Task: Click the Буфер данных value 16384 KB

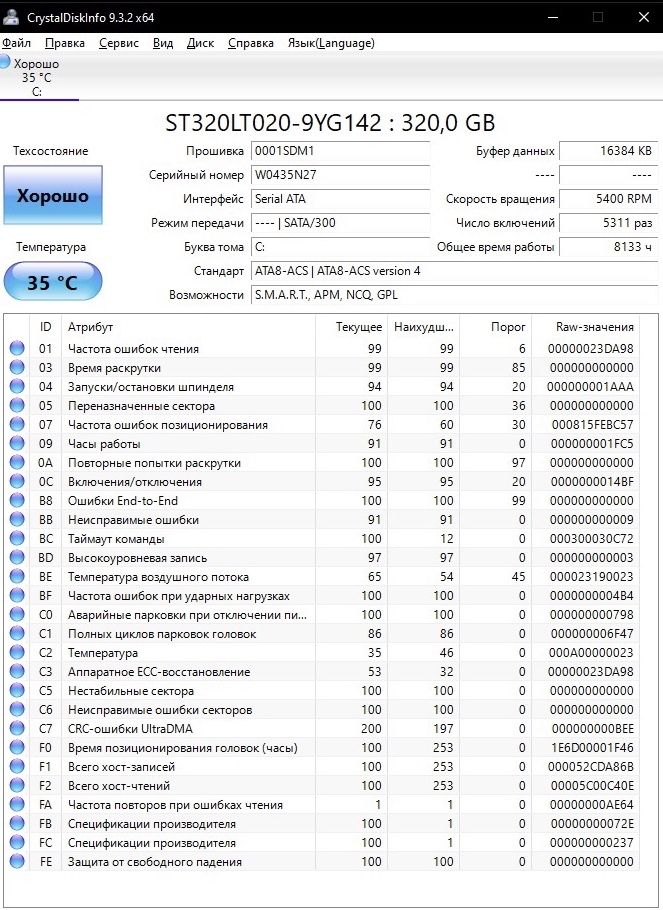Action: pyautogui.click(x=608, y=151)
